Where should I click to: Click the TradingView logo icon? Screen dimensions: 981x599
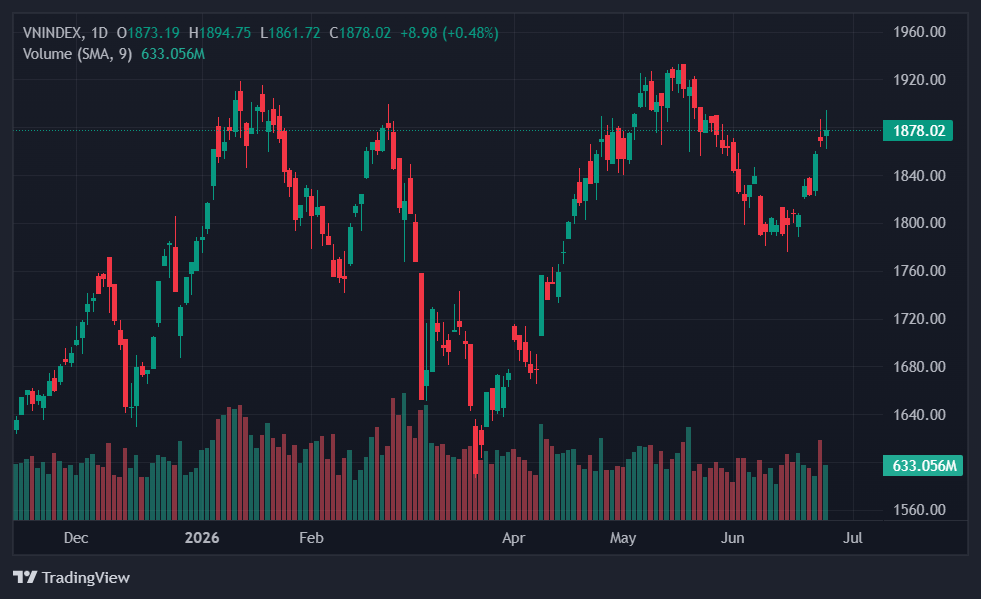(x=25, y=576)
